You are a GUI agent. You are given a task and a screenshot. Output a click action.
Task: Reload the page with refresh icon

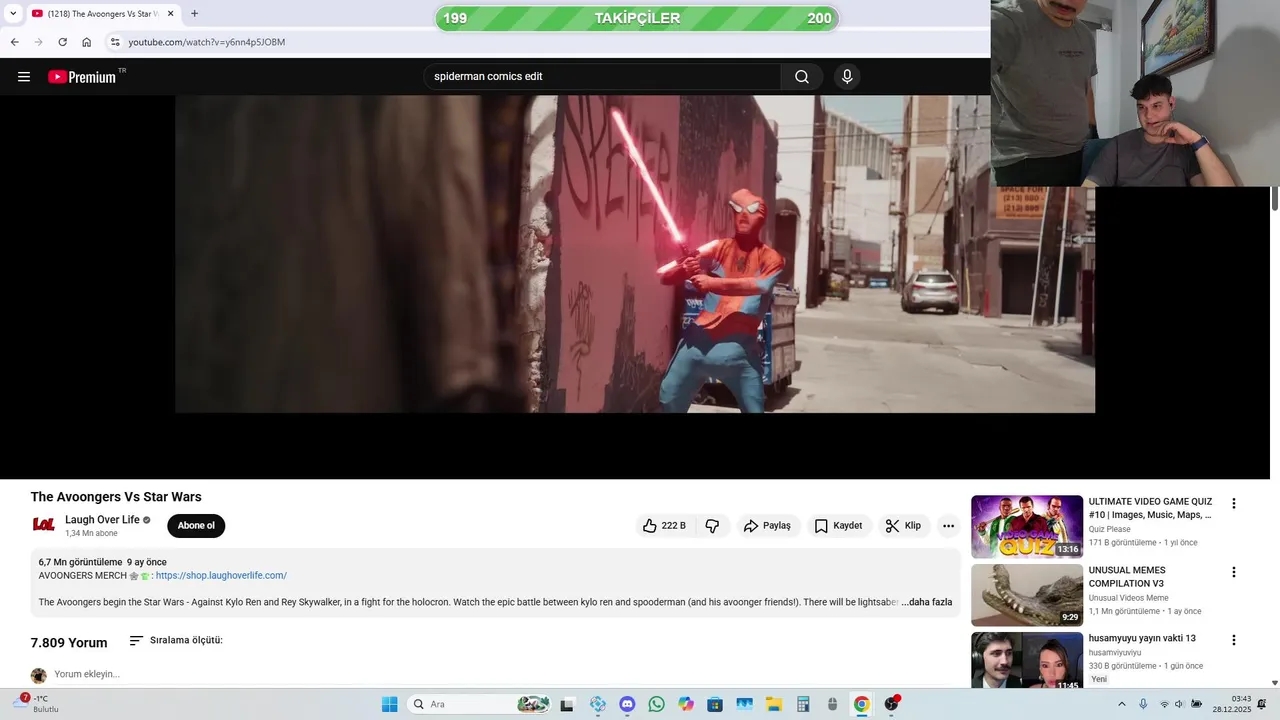coord(62,42)
